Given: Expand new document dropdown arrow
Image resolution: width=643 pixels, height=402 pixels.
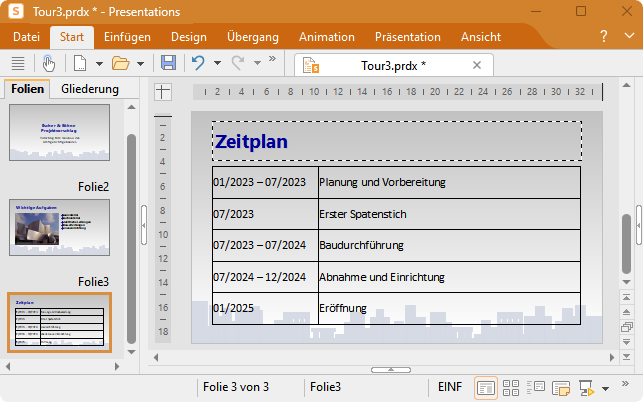Looking at the screenshot, I should click(x=99, y=64).
